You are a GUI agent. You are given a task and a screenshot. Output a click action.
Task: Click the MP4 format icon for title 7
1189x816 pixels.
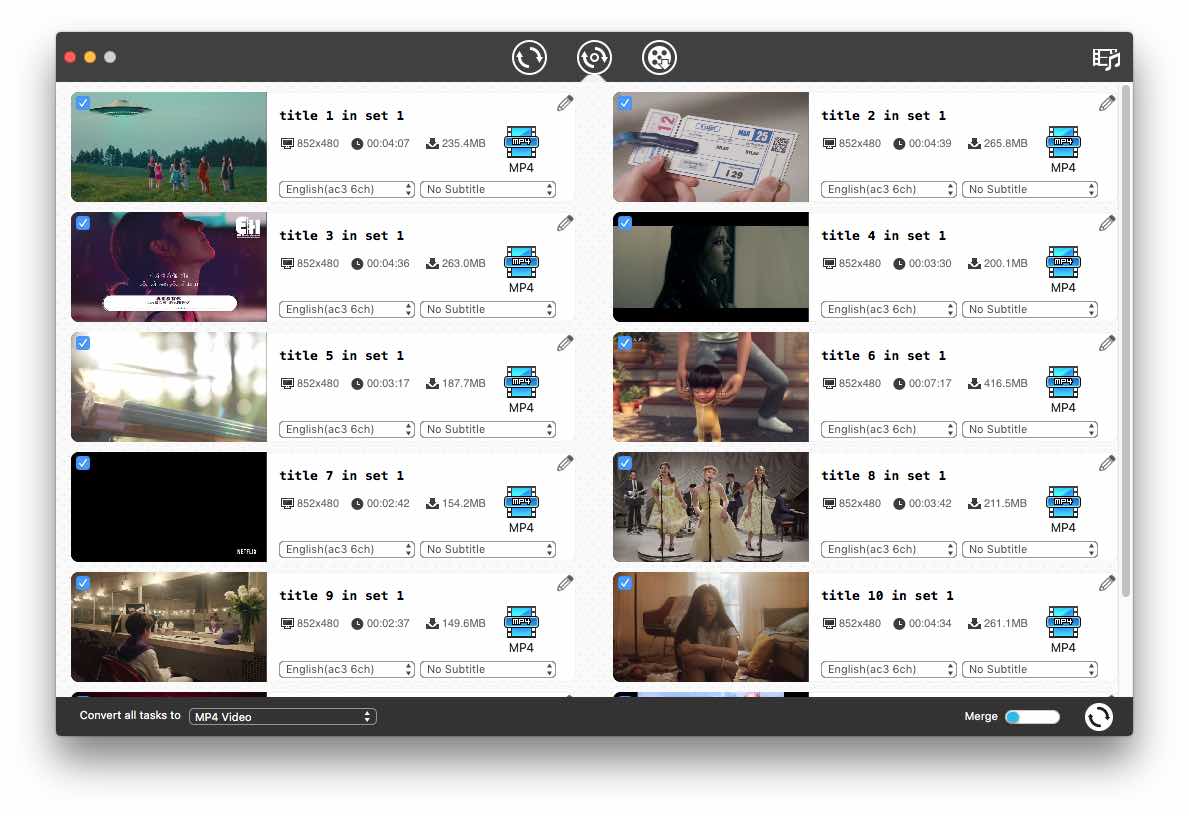point(521,503)
